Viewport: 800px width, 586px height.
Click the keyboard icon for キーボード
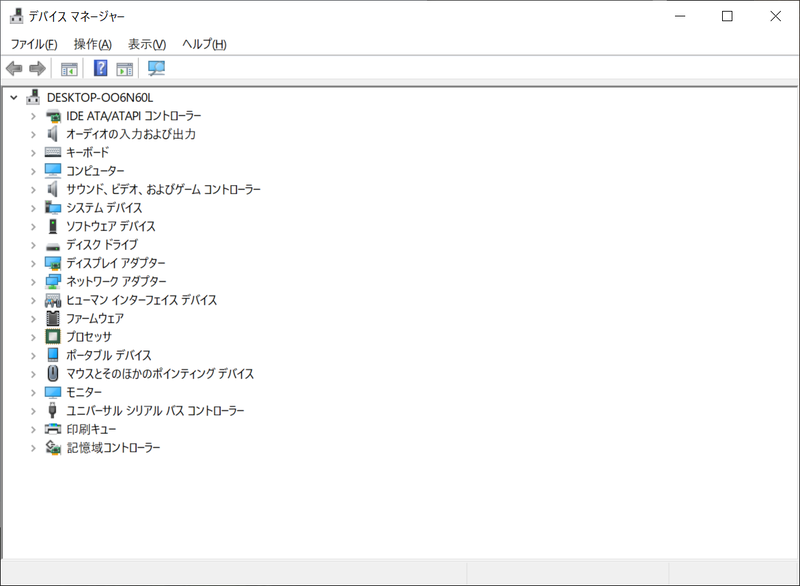click(53, 152)
